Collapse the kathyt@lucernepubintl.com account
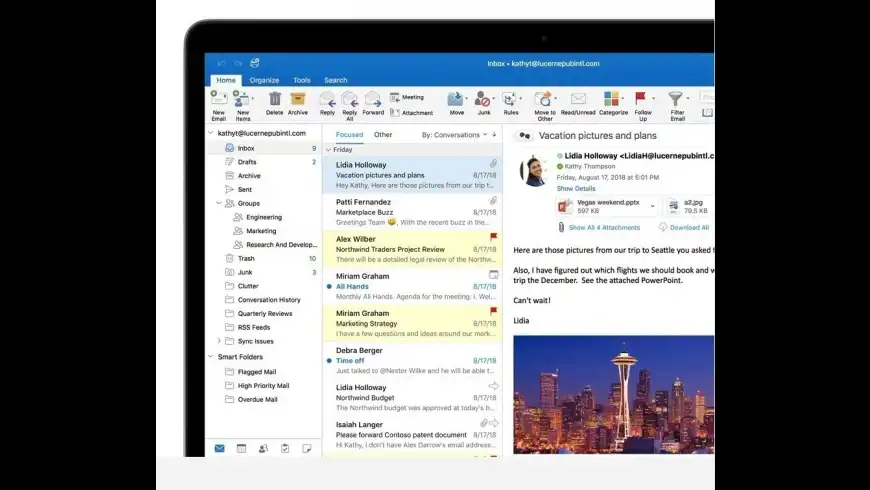The height and width of the screenshot is (490, 870). [211, 133]
